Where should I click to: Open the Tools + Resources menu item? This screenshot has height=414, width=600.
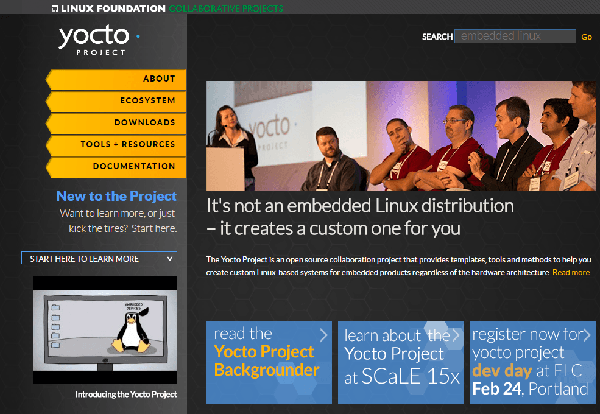(x=116, y=145)
